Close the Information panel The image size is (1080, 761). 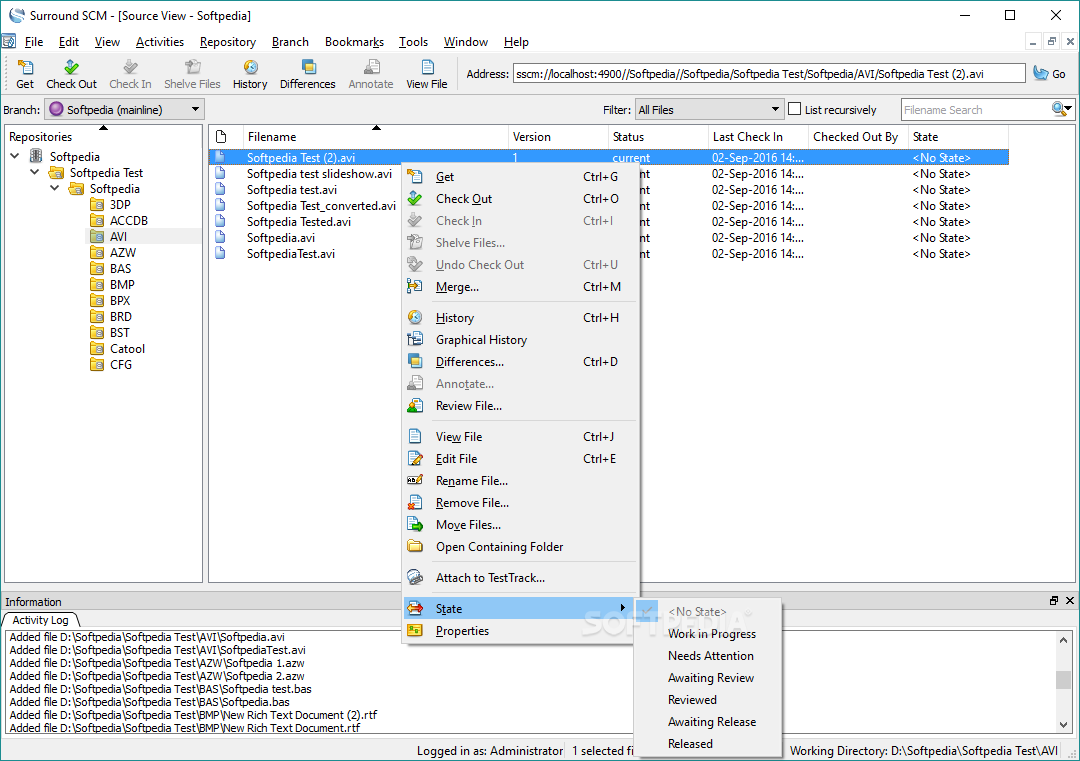[1070, 601]
